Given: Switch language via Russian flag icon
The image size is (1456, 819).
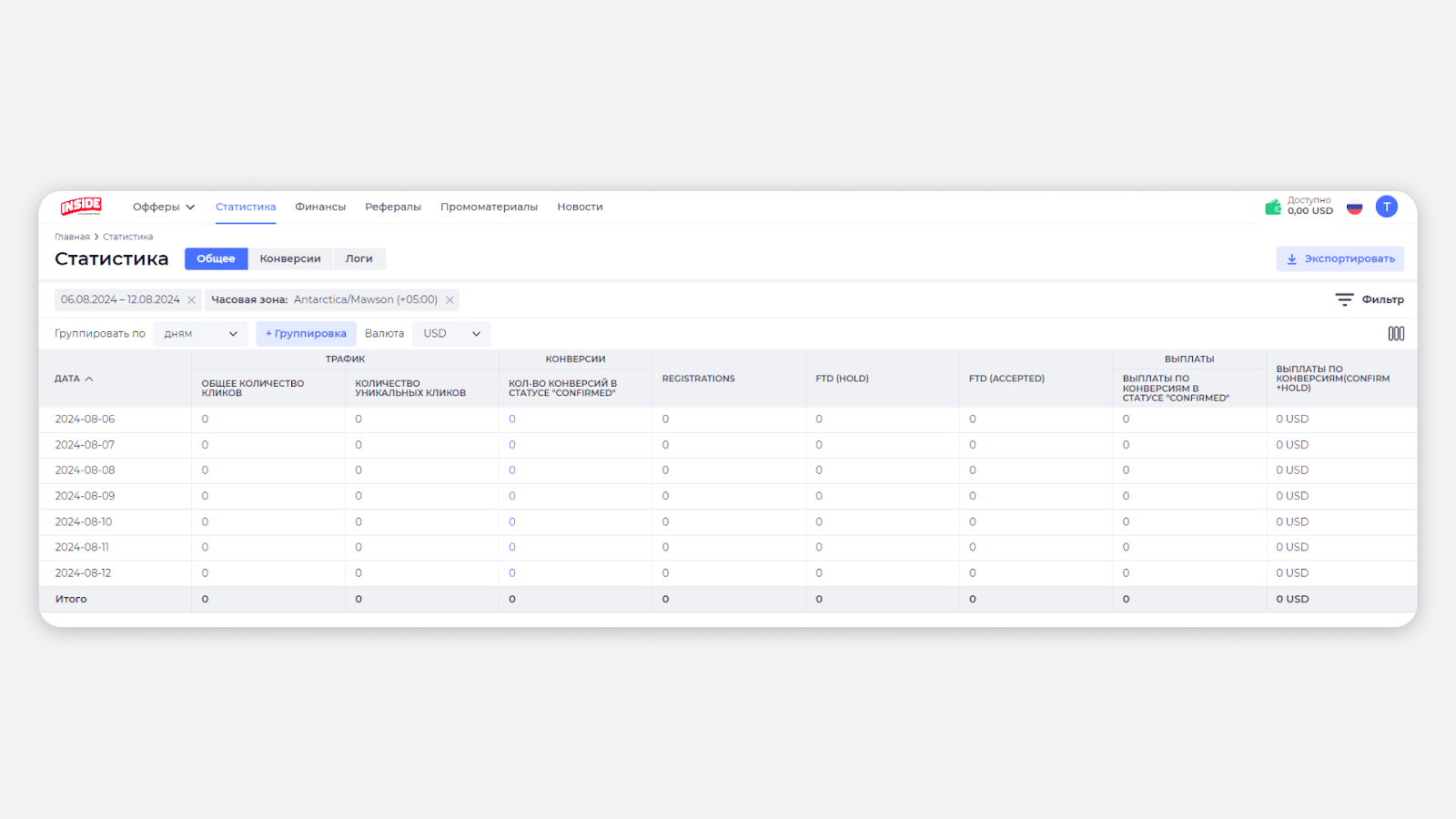Looking at the screenshot, I should (x=1354, y=207).
